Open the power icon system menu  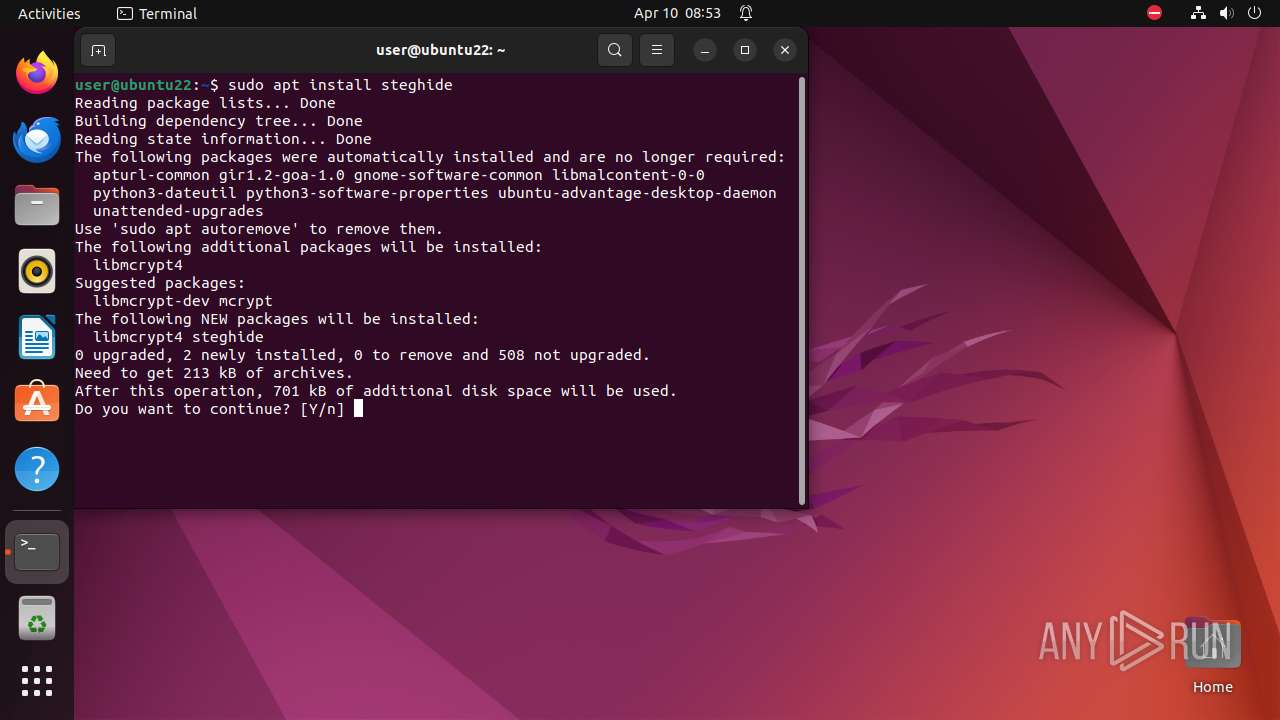1255,13
